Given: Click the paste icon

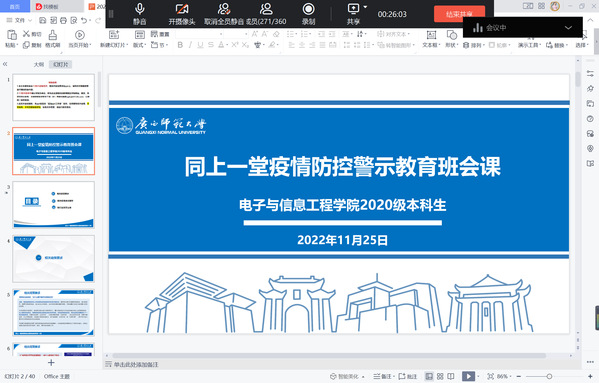Looking at the screenshot, I should [11, 35].
